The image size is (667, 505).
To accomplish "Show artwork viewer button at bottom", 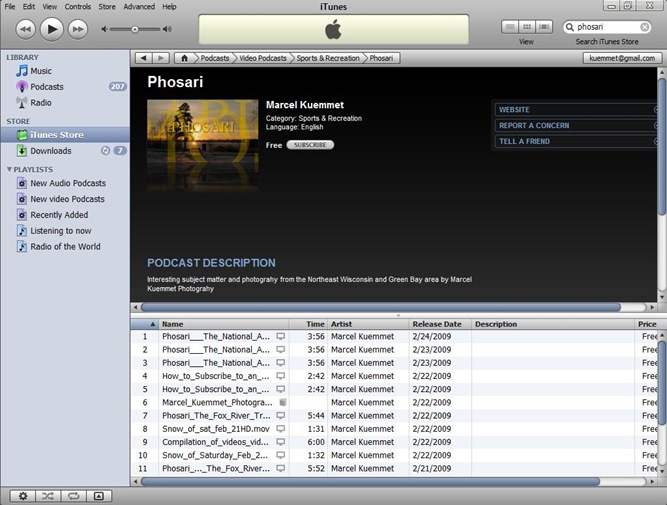I will pos(99,496).
